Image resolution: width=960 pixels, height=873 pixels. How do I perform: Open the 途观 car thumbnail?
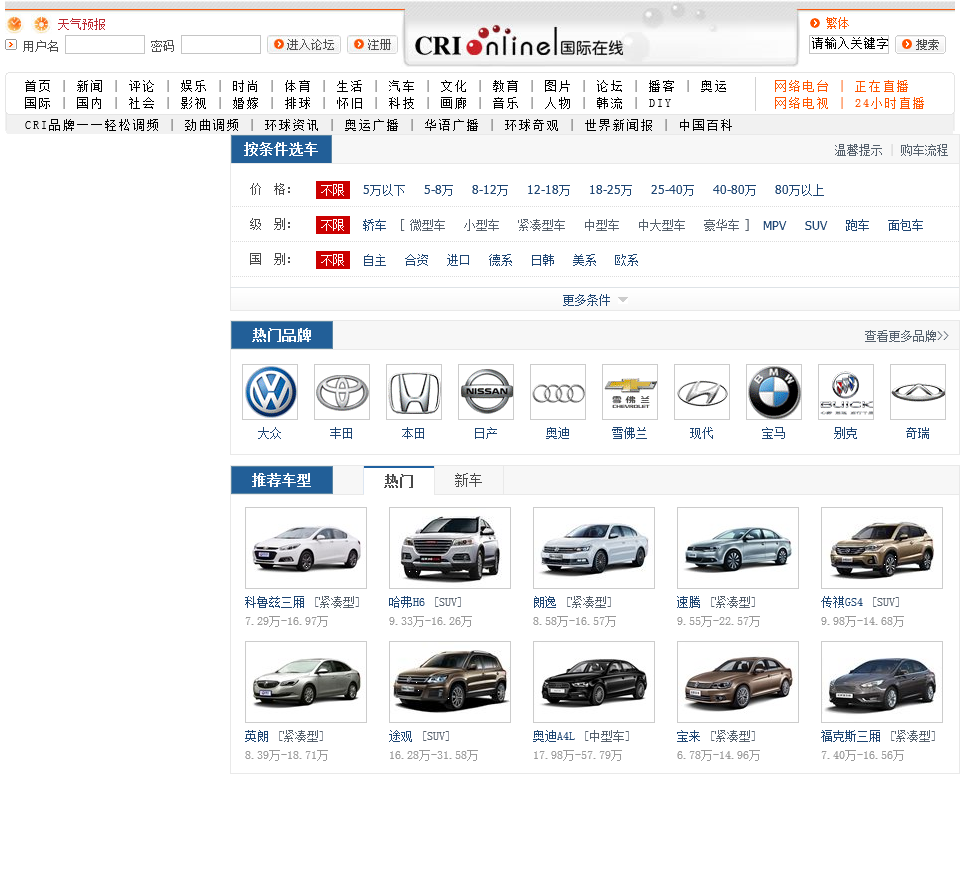(x=449, y=682)
